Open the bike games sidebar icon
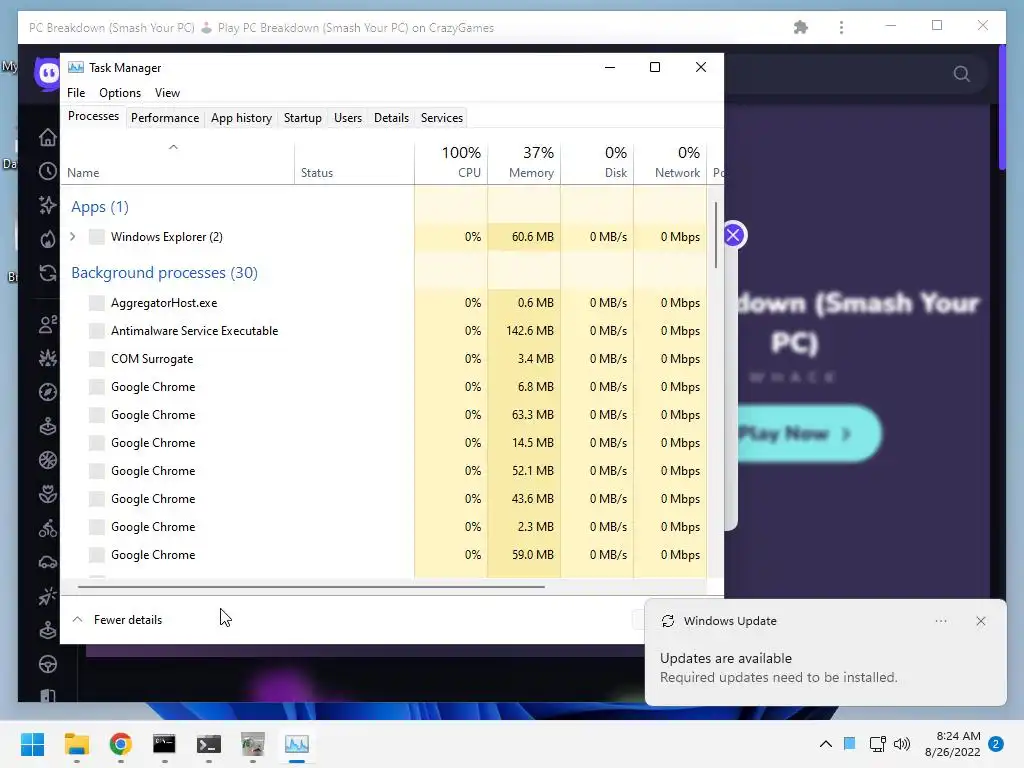This screenshot has width=1024, height=768. pyautogui.click(x=48, y=528)
